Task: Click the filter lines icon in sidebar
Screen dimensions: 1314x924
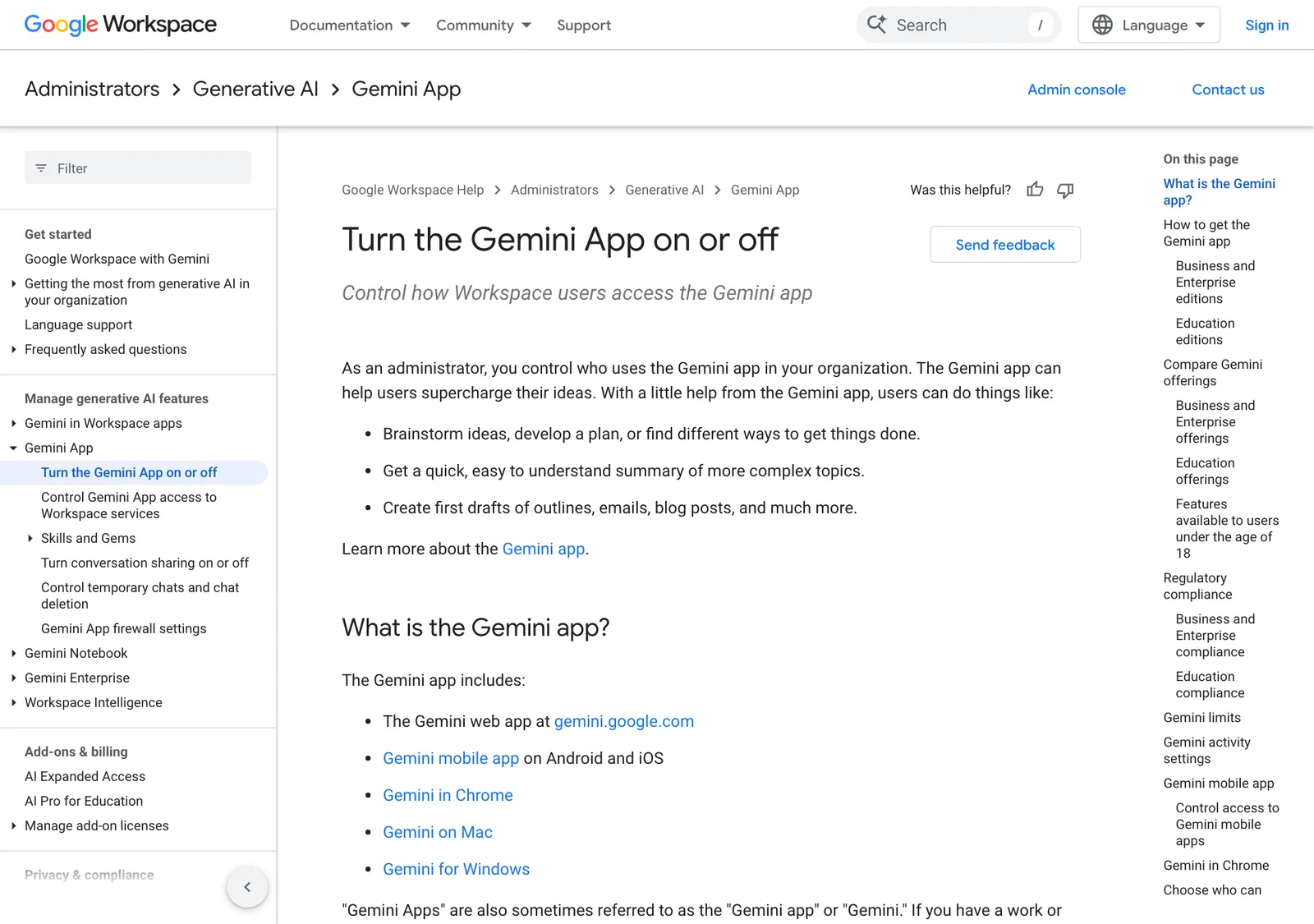Action: point(41,168)
